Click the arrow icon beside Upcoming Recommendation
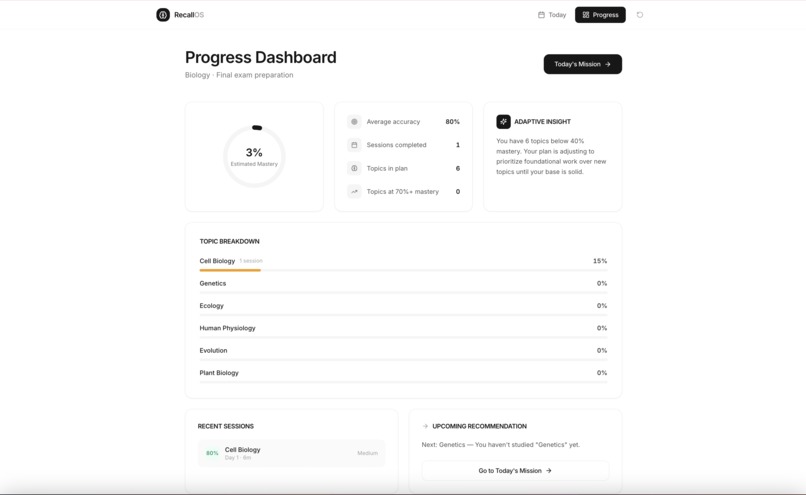The width and height of the screenshot is (806, 495). 425,426
